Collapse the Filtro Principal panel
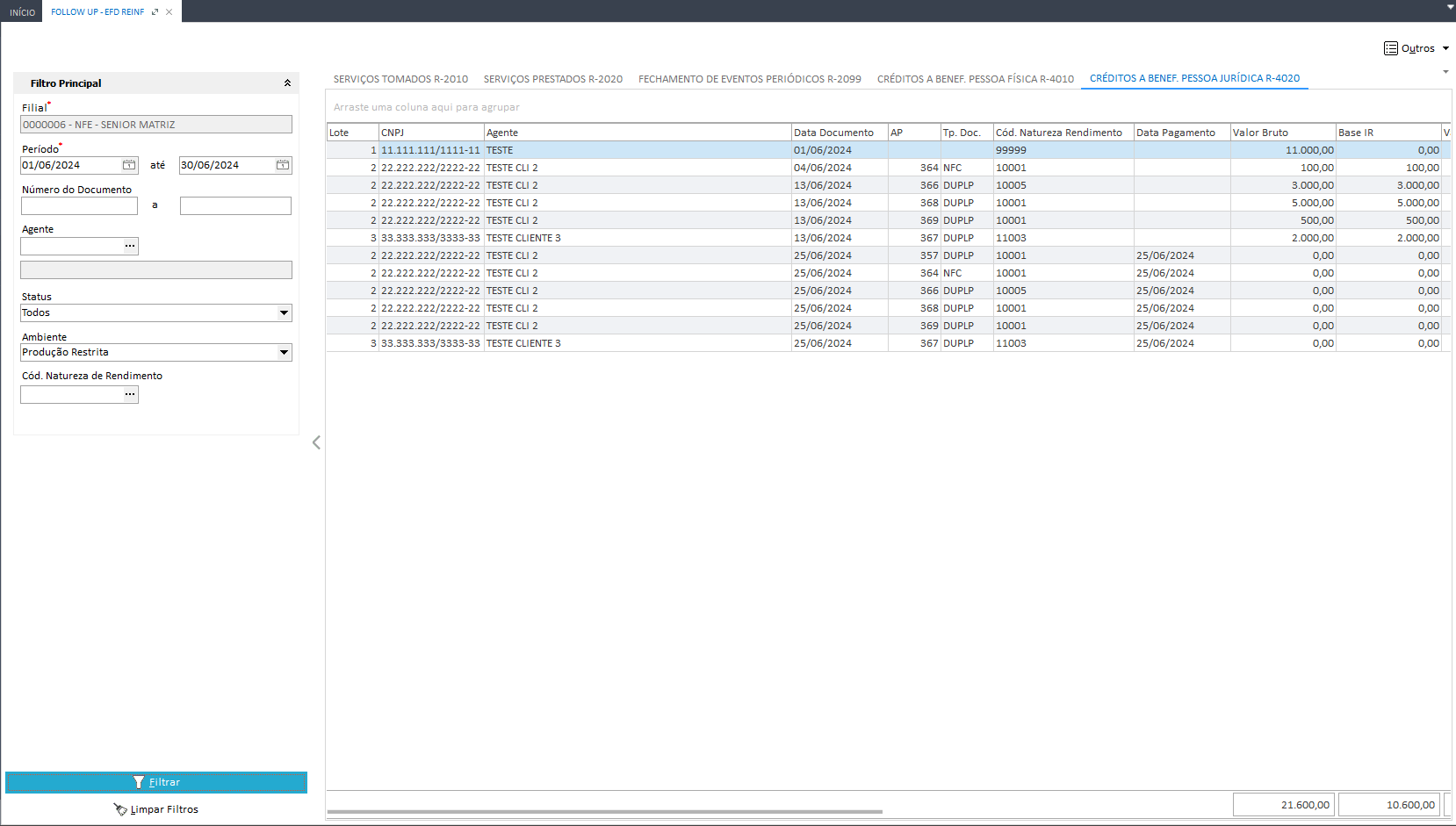The image size is (1456, 826). click(x=287, y=83)
